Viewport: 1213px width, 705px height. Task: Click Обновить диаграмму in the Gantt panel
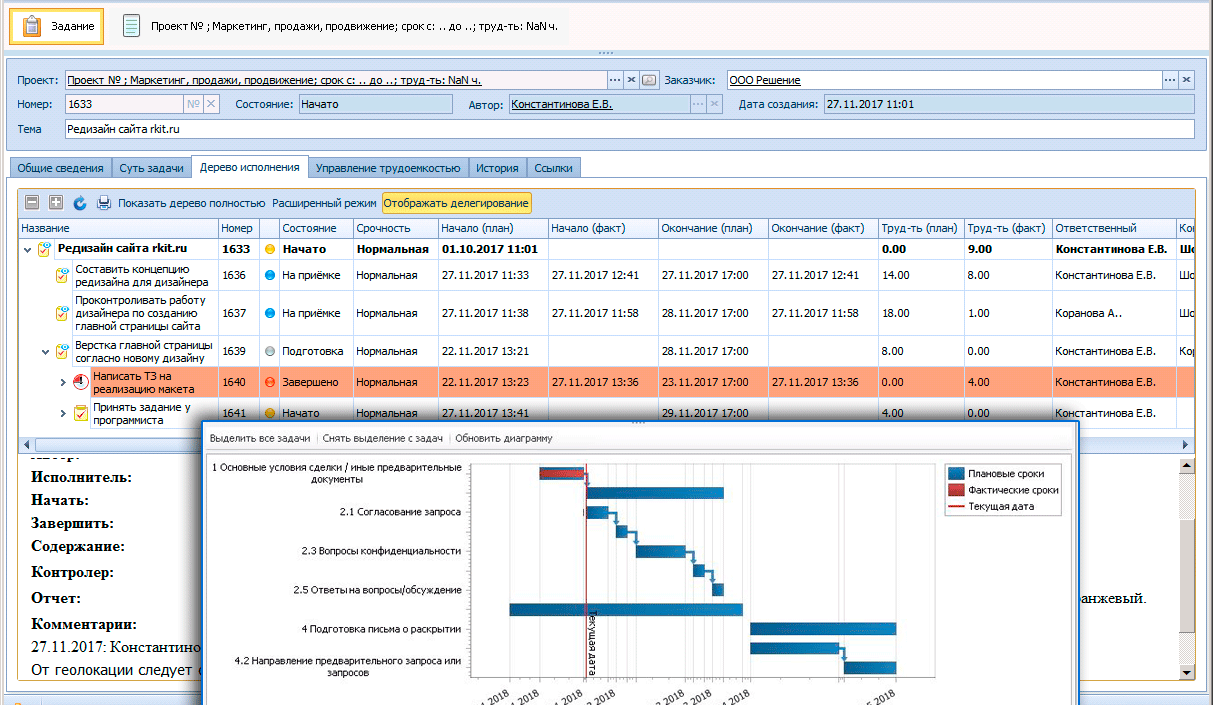pyautogui.click(x=503, y=438)
